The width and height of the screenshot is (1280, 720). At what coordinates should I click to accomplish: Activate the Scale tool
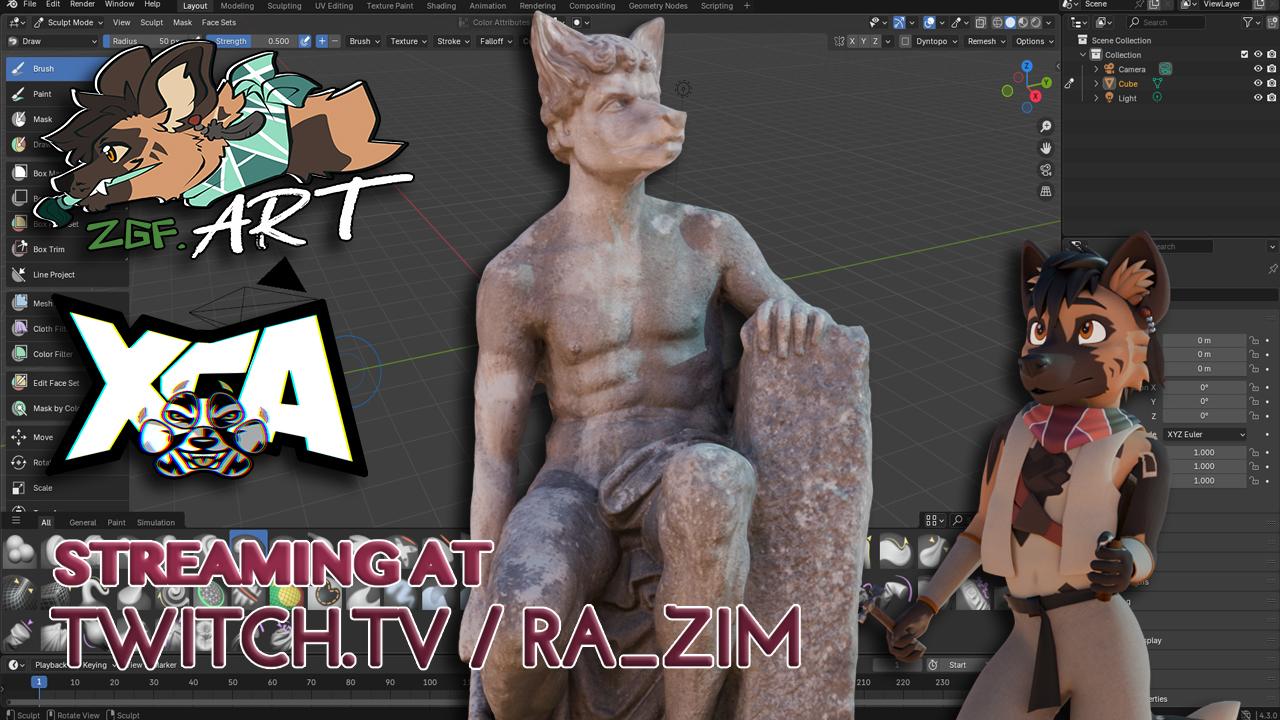click(x=67, y=488)
